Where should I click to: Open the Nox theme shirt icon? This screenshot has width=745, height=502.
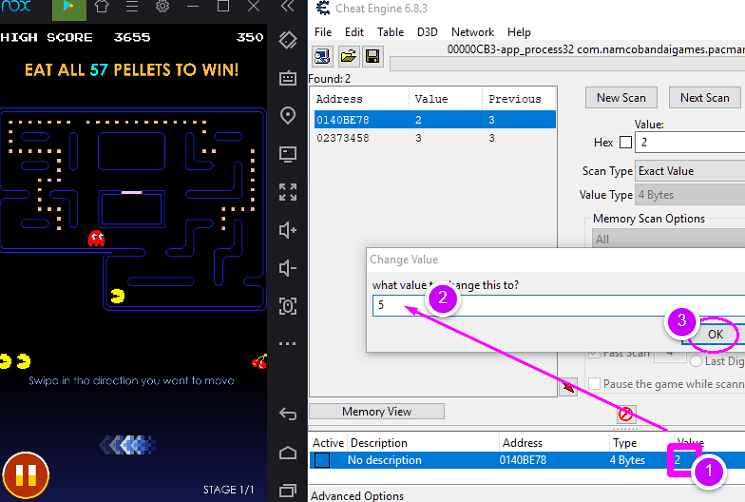[x=101, y=7]
